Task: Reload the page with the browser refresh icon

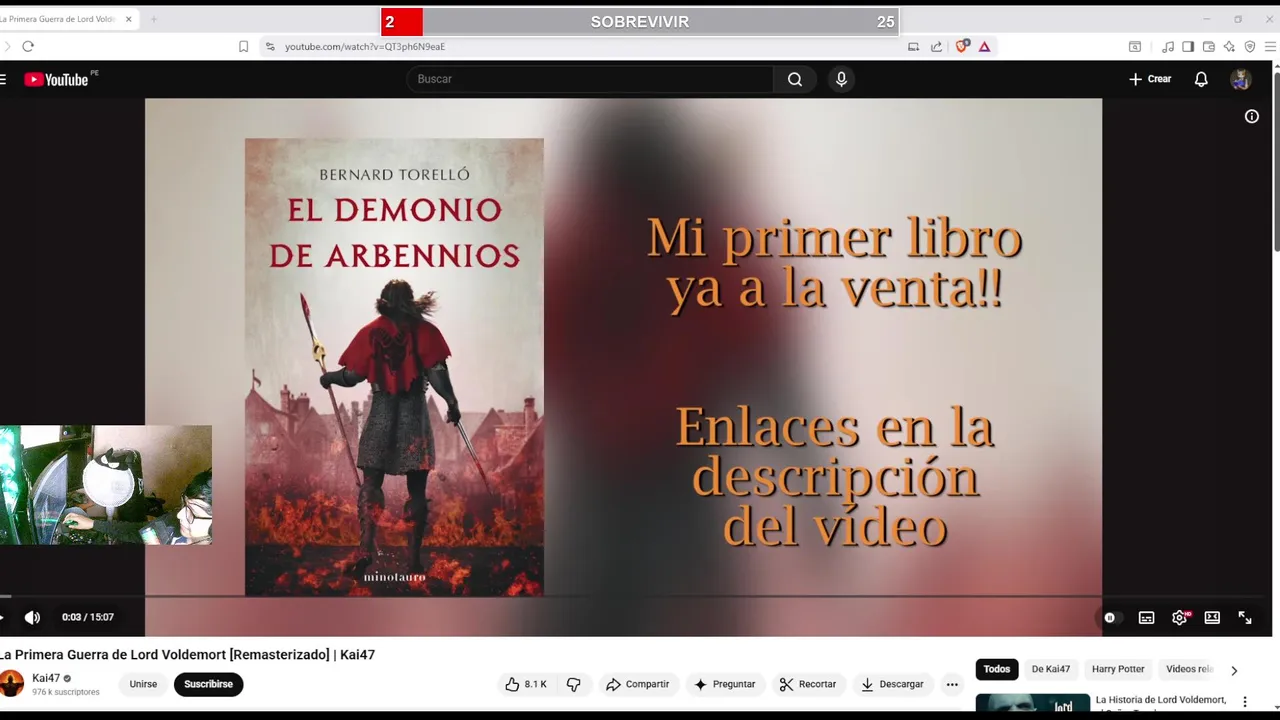Action: point(28,46)
